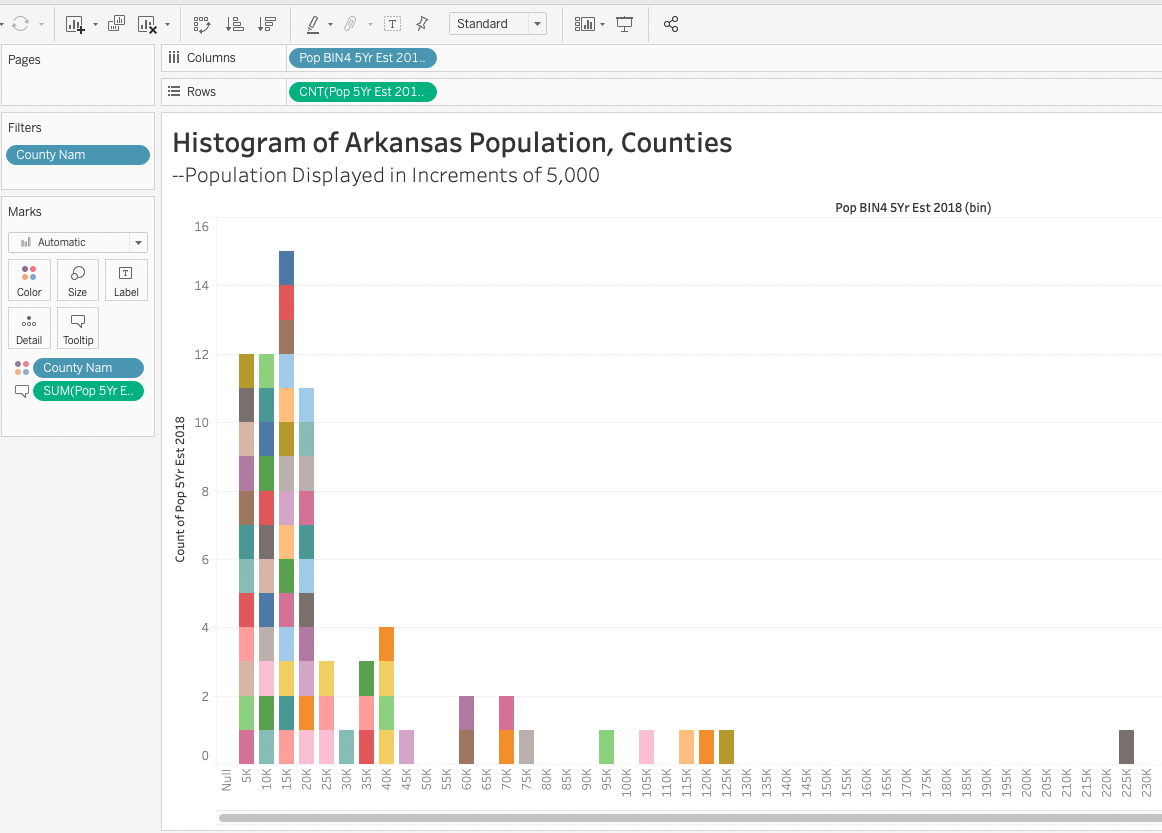
Task: Click the Clear Sheet icon
Action: pos(148,24)
